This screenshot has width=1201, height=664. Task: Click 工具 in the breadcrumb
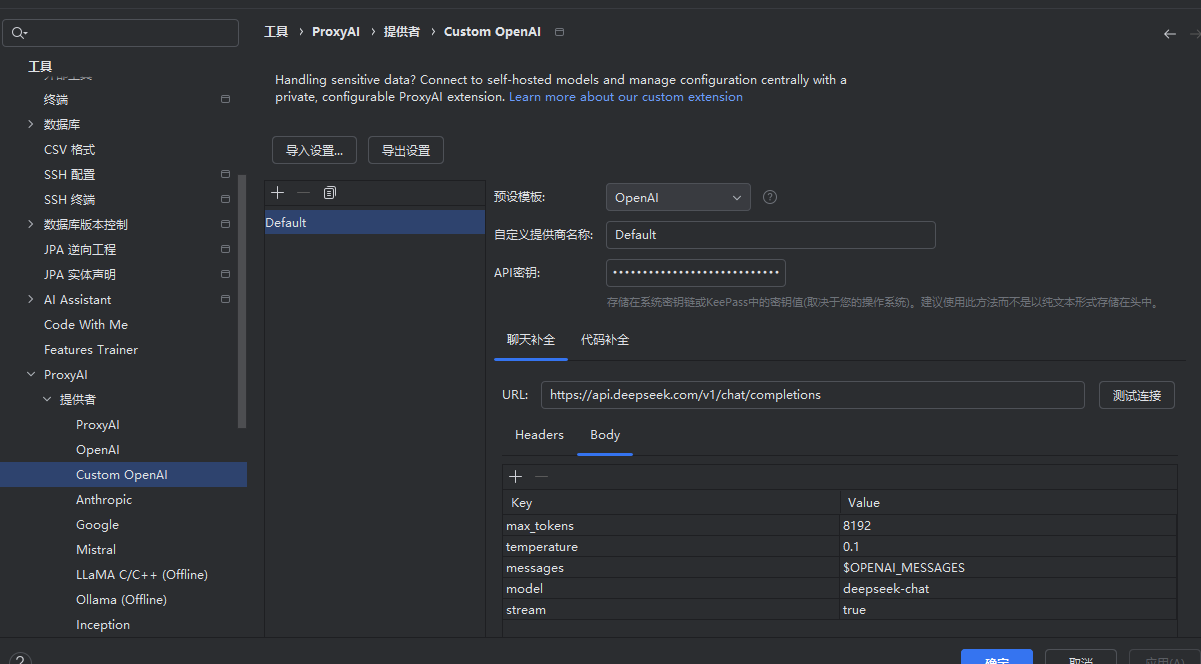(x=276, y=32)
